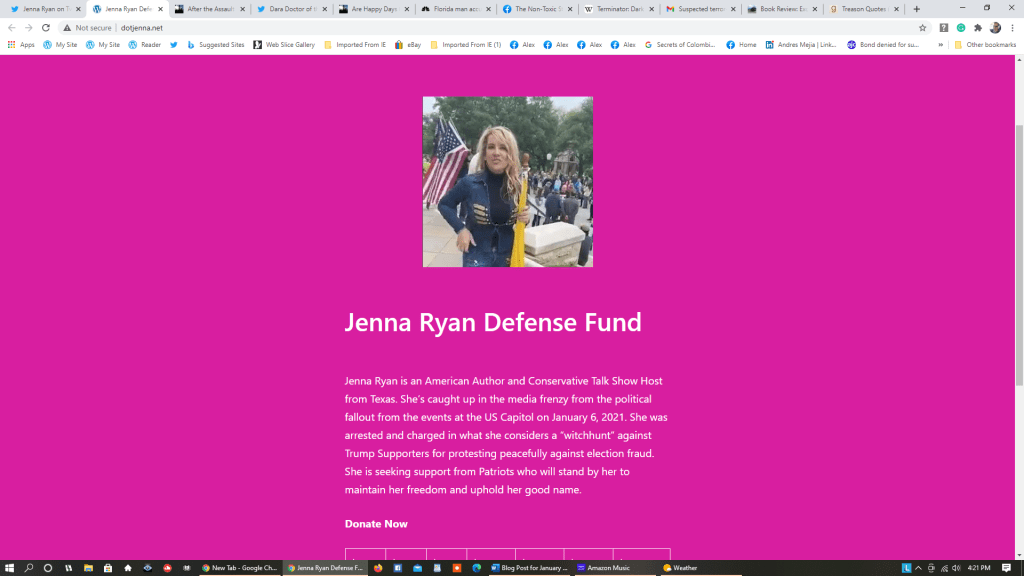The width and height of the screenshot is (1024, 576).
Task: Open Chrome's three-dot menu
Action: click(1012, 28)
